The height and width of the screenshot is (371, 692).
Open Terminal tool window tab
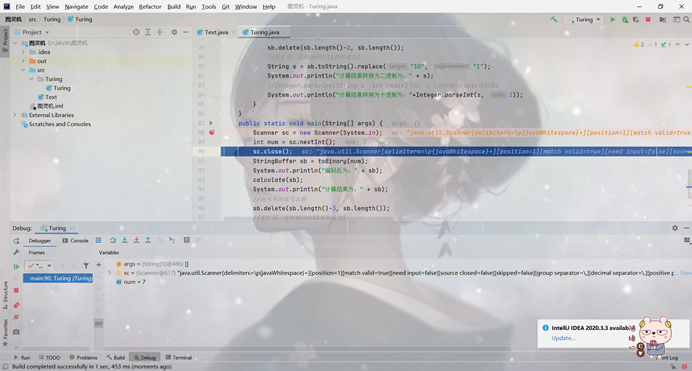[x=179, y=357]
